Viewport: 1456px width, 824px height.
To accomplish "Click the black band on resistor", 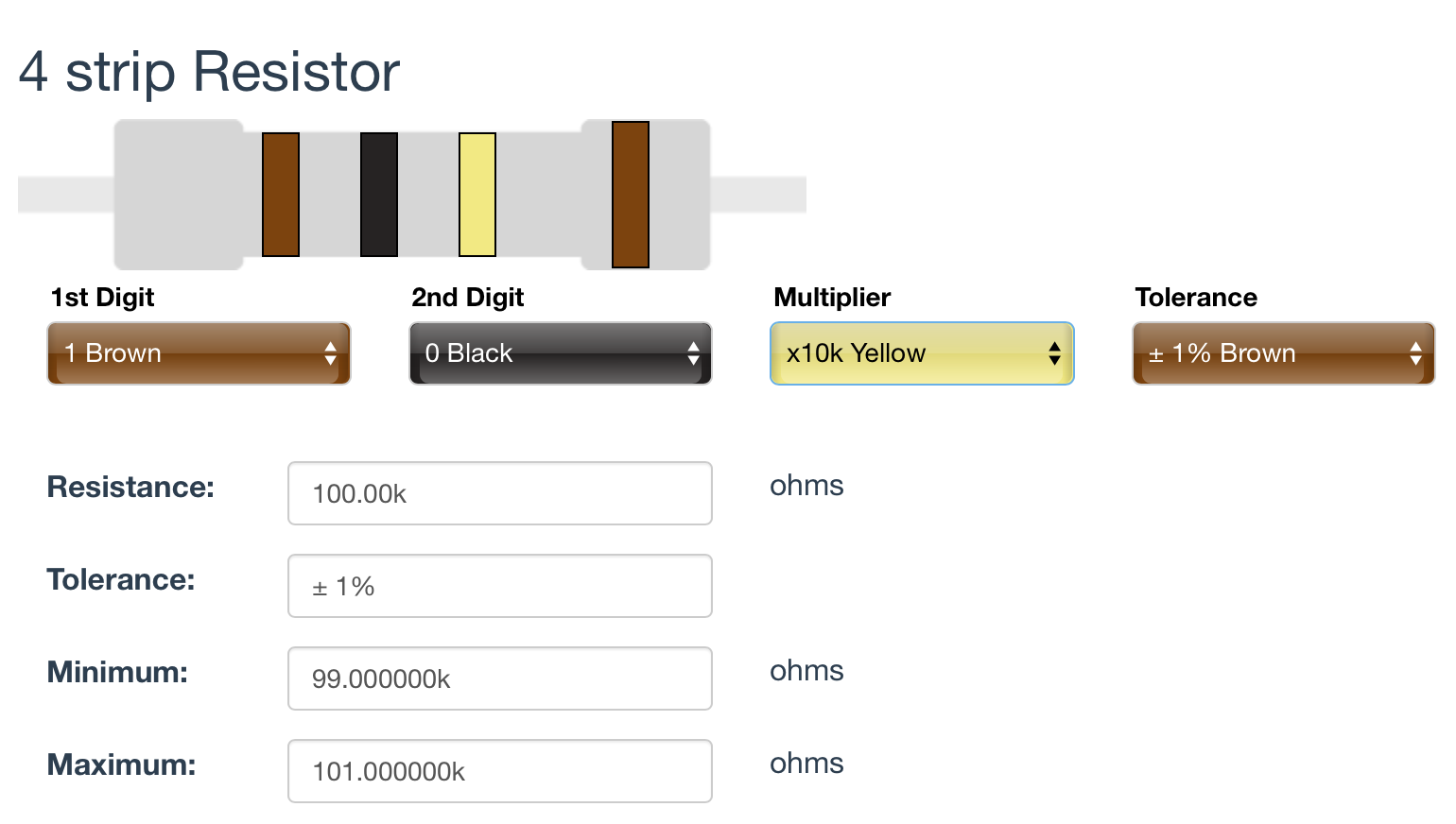I will pyautogui.click(x=379, y=195).
